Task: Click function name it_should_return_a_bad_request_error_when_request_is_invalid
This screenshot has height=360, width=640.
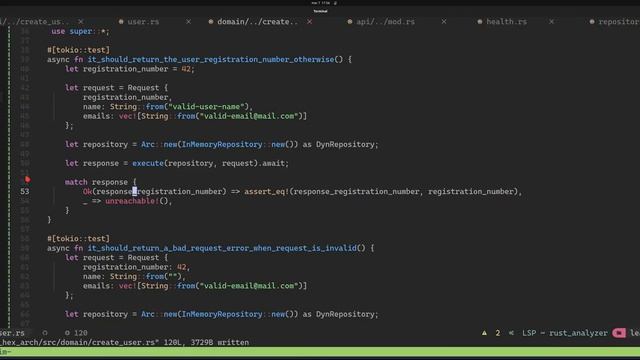Action: (222, 248)
